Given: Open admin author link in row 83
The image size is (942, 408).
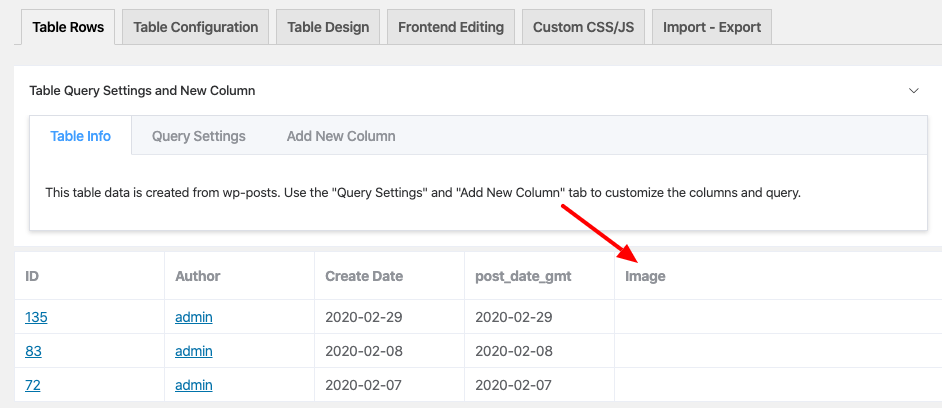Looking at the screenshot, I should click(194, 351).
